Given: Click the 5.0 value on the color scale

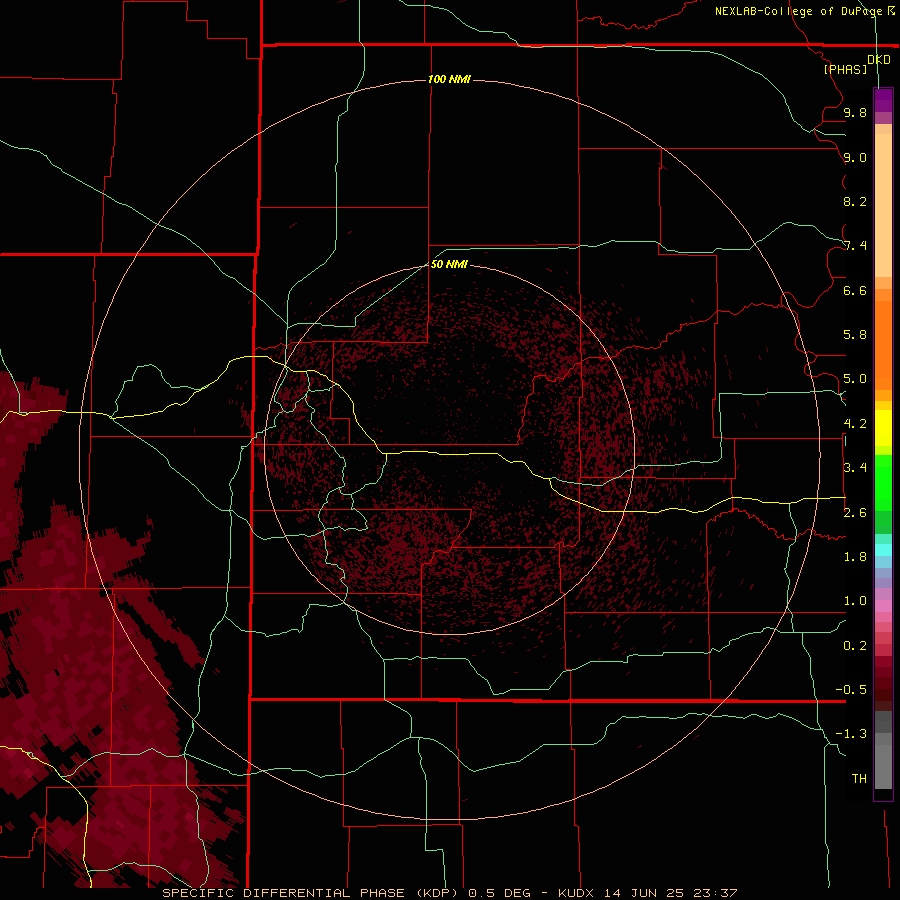Looking at the screenshot, I should coord(855,379).
